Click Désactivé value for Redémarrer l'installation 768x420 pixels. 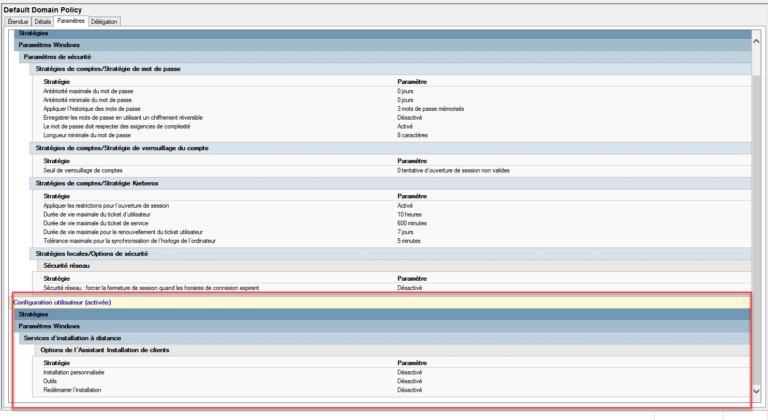coord(409,390)
